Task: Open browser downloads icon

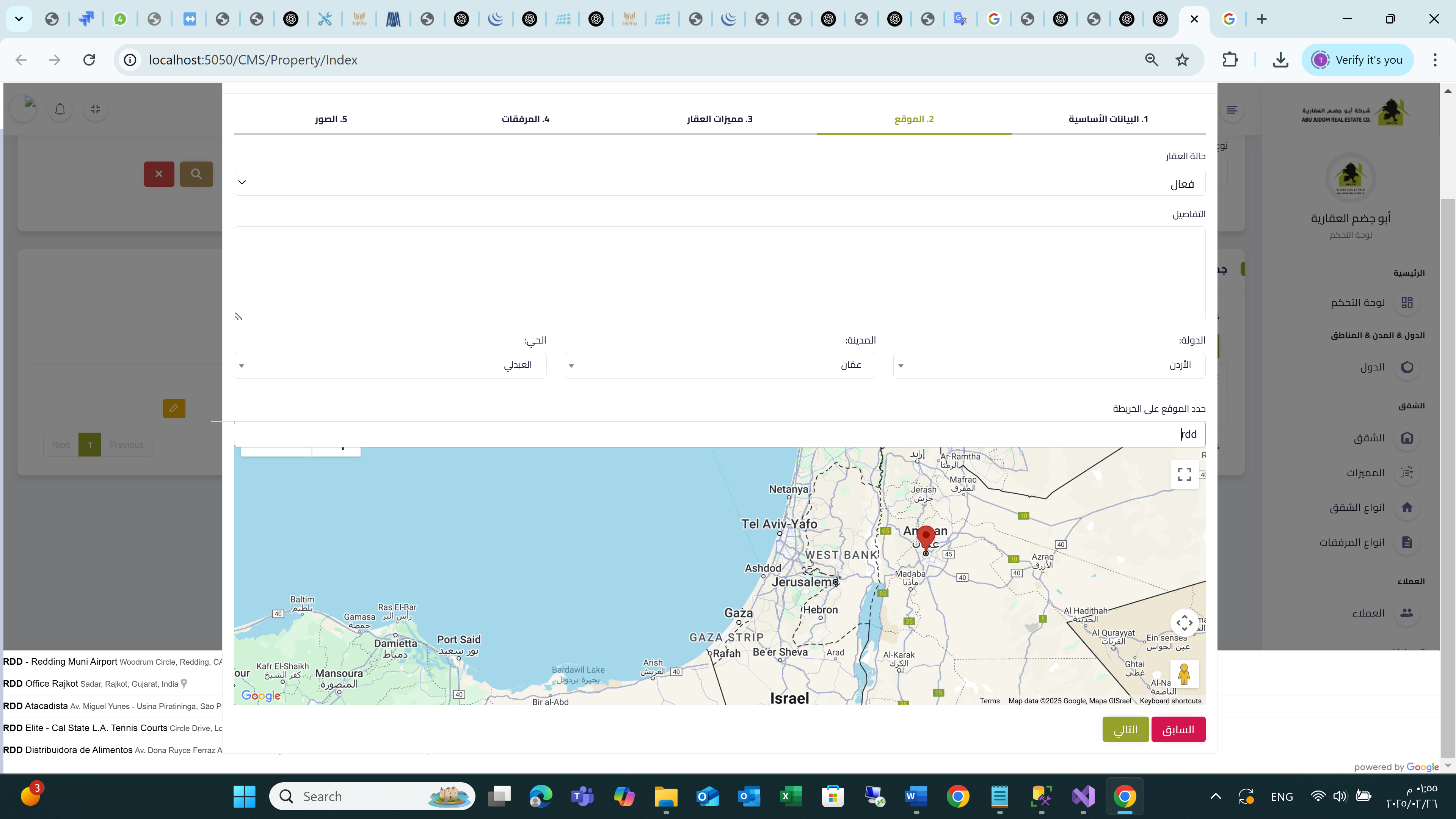Action: coord(1281,60)
